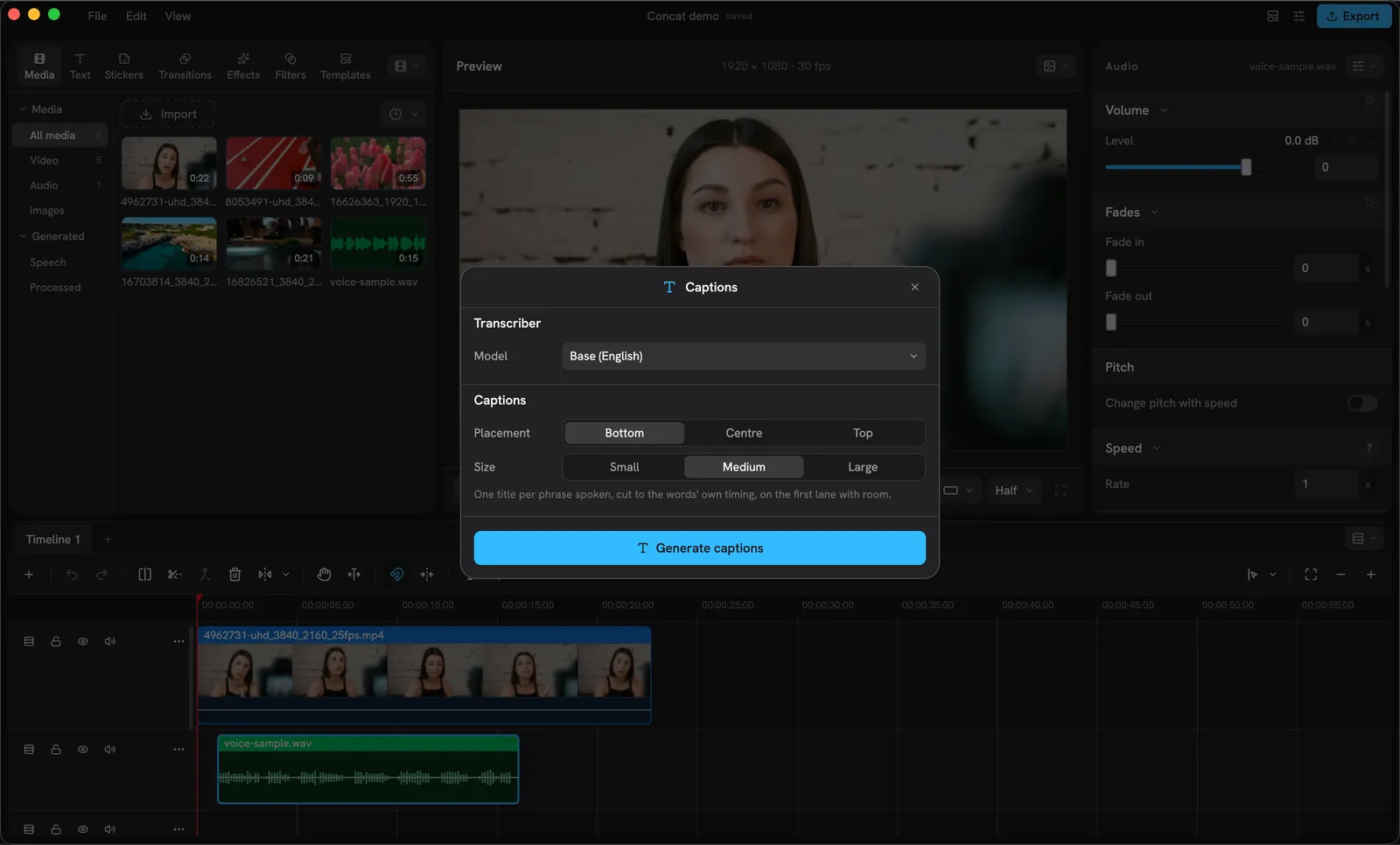Hide the video track using its eye icon

tap(83, 641)
